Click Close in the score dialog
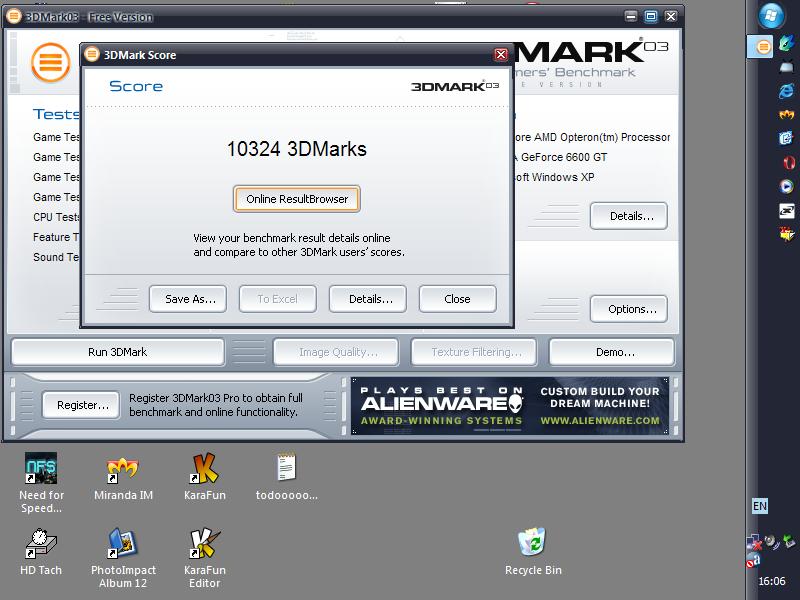Image resolution: width=800 pixels, height=600 pixels. 458,299
